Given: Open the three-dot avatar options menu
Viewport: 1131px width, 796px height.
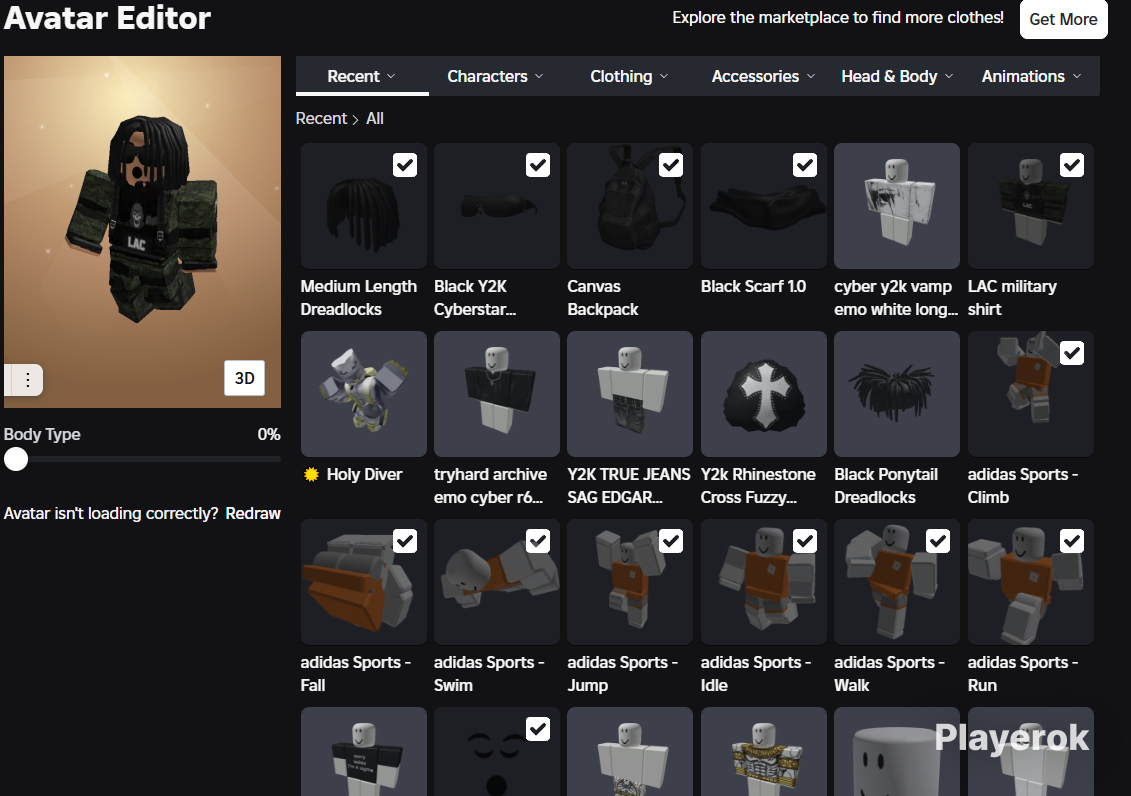Looking at the screenshot, I should tap(27, 379).
